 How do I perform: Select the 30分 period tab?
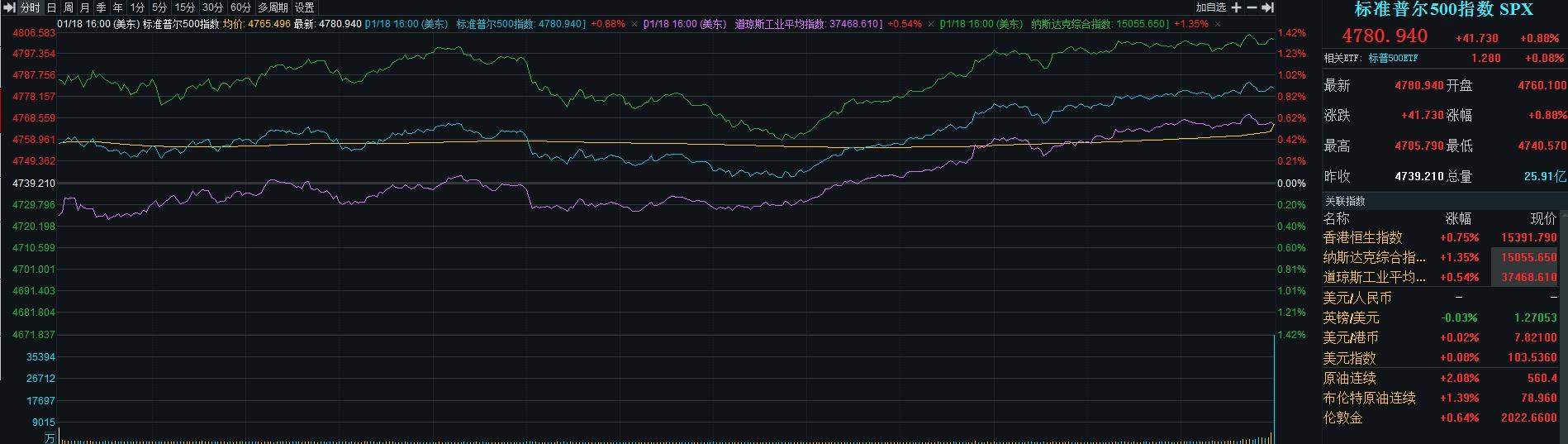[213, 7]
